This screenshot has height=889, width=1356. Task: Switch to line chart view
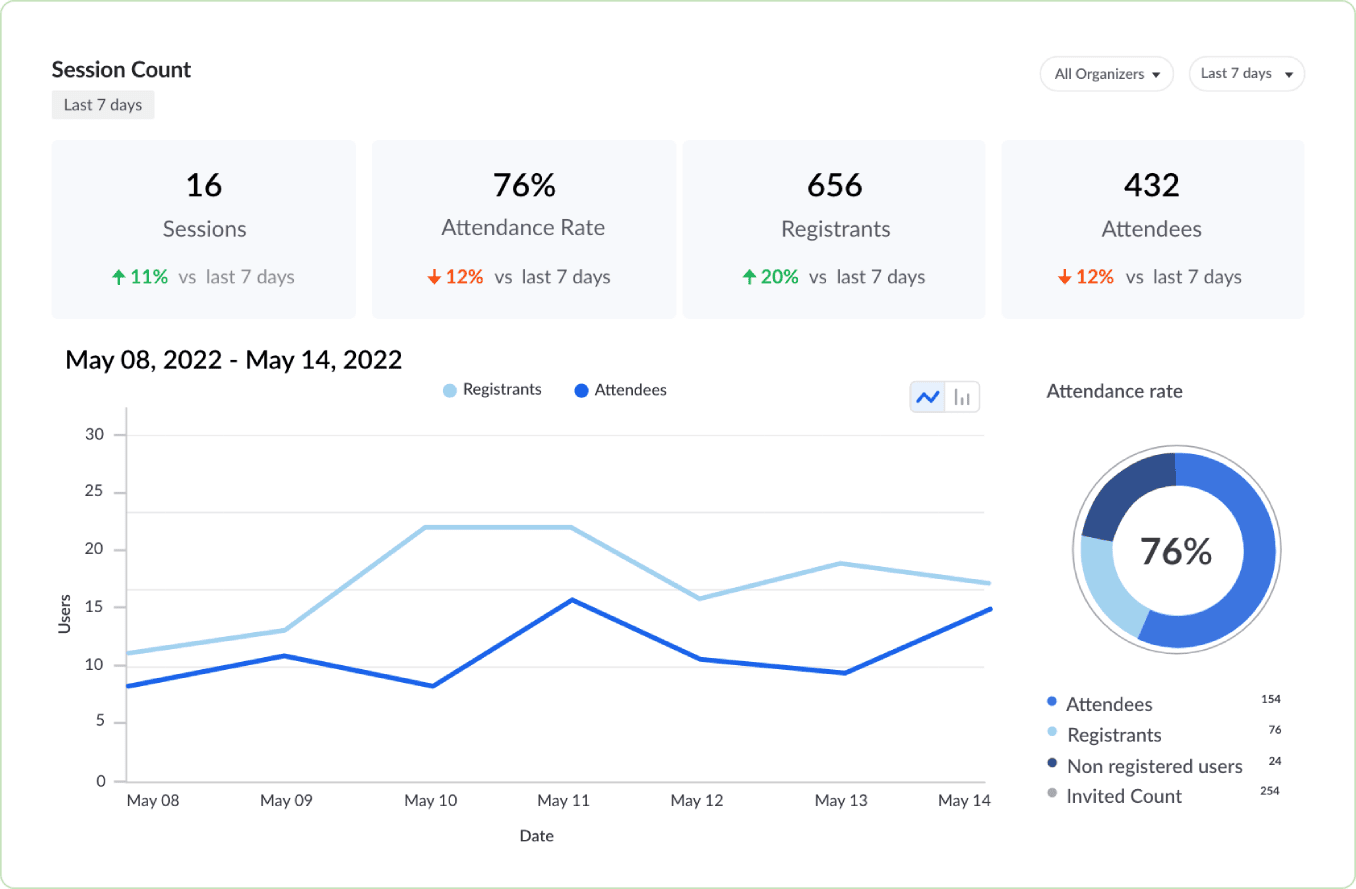point(927,397)
